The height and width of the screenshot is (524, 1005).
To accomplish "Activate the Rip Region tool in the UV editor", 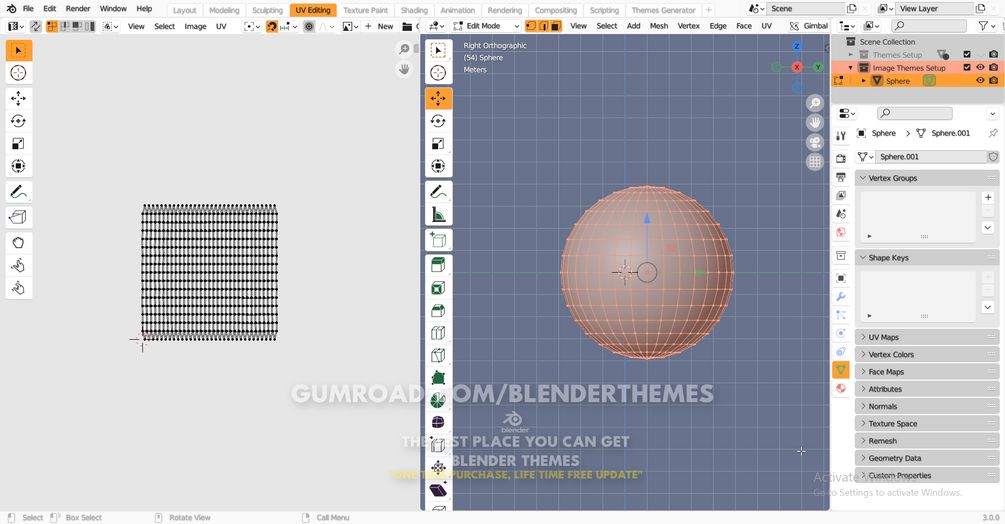I will coord(19,217).
